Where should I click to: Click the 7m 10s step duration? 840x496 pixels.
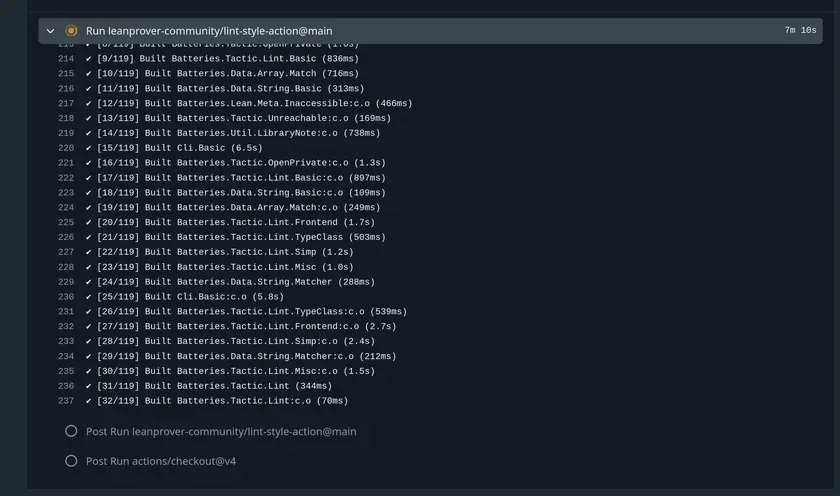800,31
